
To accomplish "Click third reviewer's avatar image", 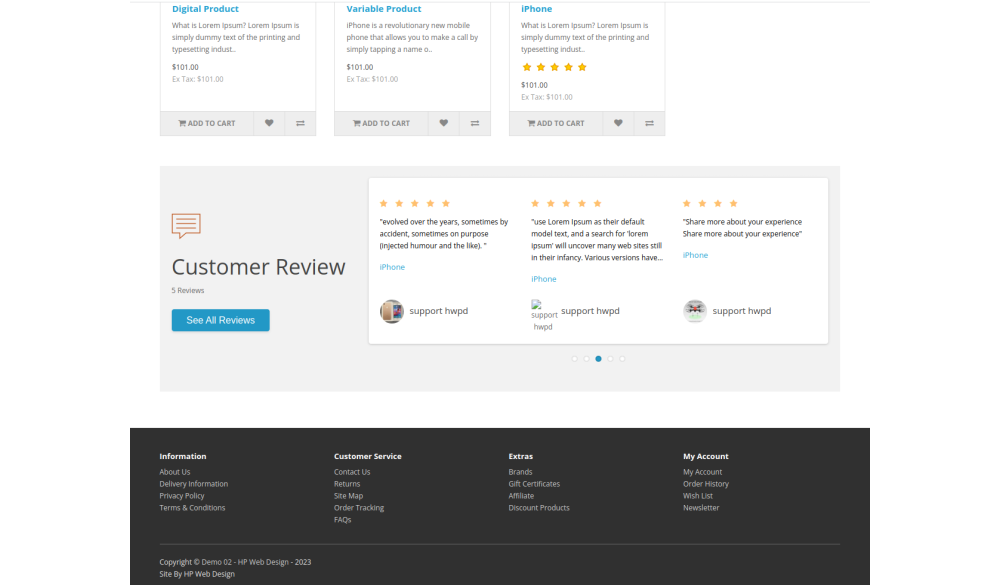I will click(695, 311).
